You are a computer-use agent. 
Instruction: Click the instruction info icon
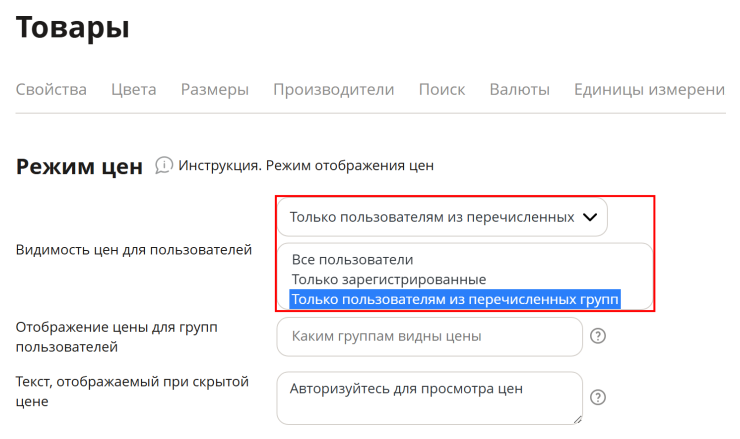click(164, 165)
